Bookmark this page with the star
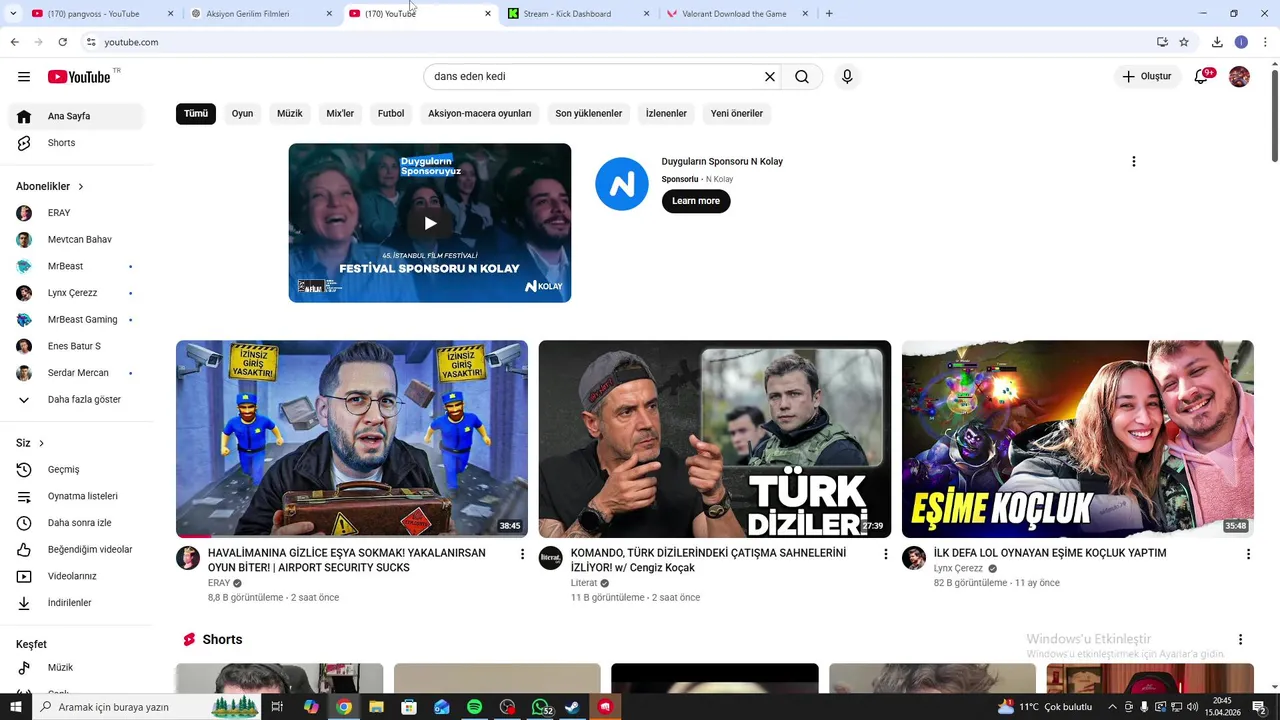The image size is (1280, 720). click(x=1184, y=42)
